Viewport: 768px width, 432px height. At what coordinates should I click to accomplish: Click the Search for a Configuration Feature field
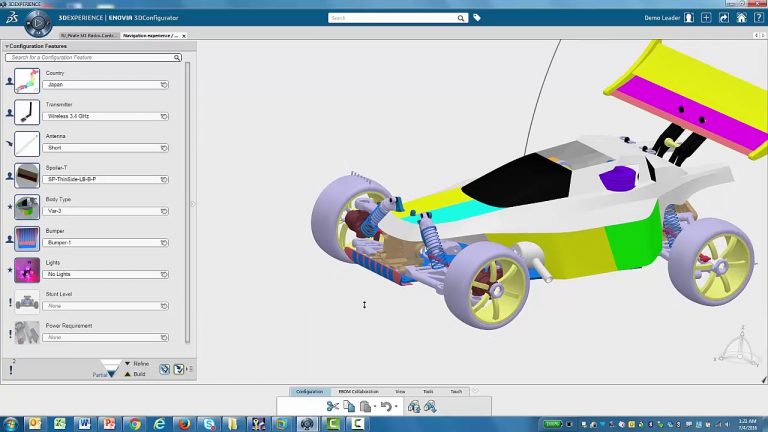(x=92, y=58)
